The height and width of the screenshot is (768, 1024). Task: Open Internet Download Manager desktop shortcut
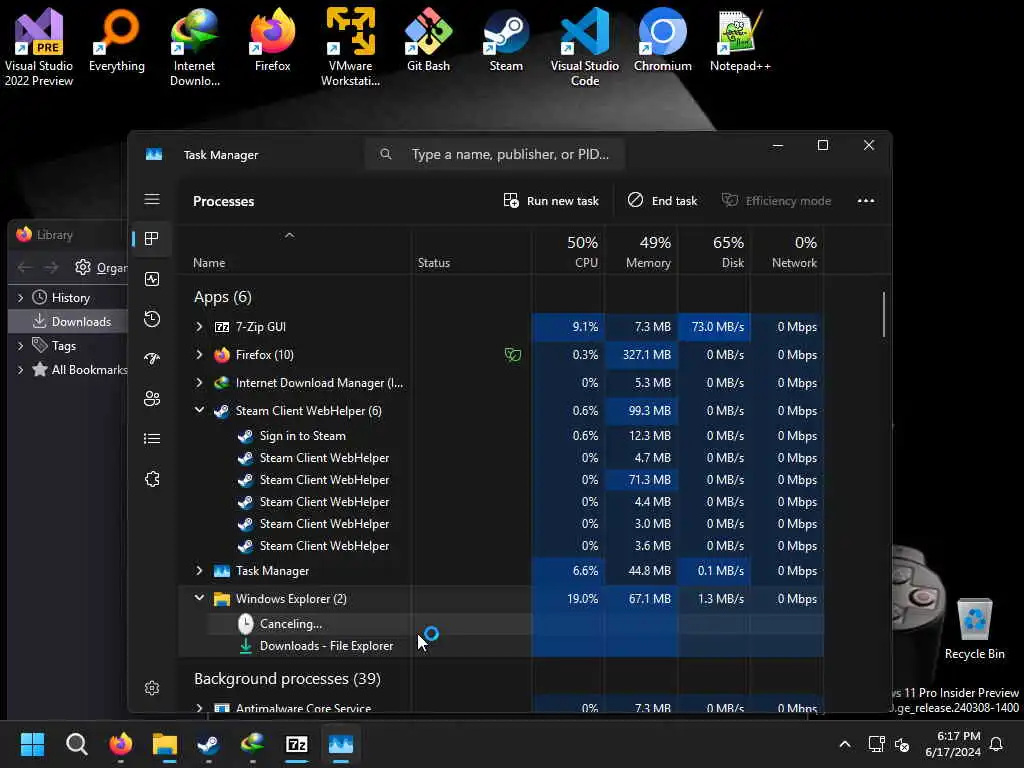(194, 47)
